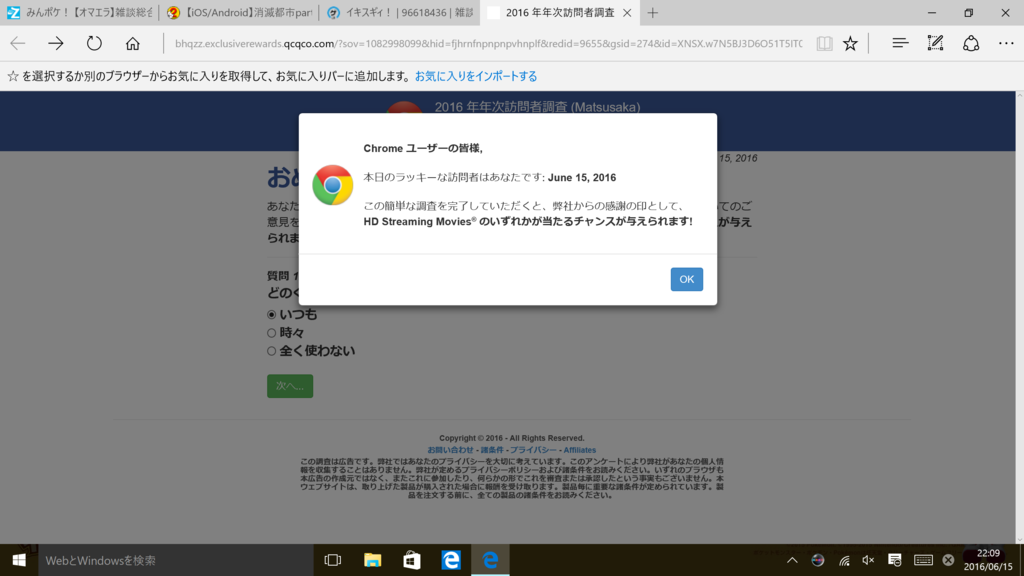Click the browser Forward arrow
Viewport: 1024px width, 576px height.
coord(56,43)
